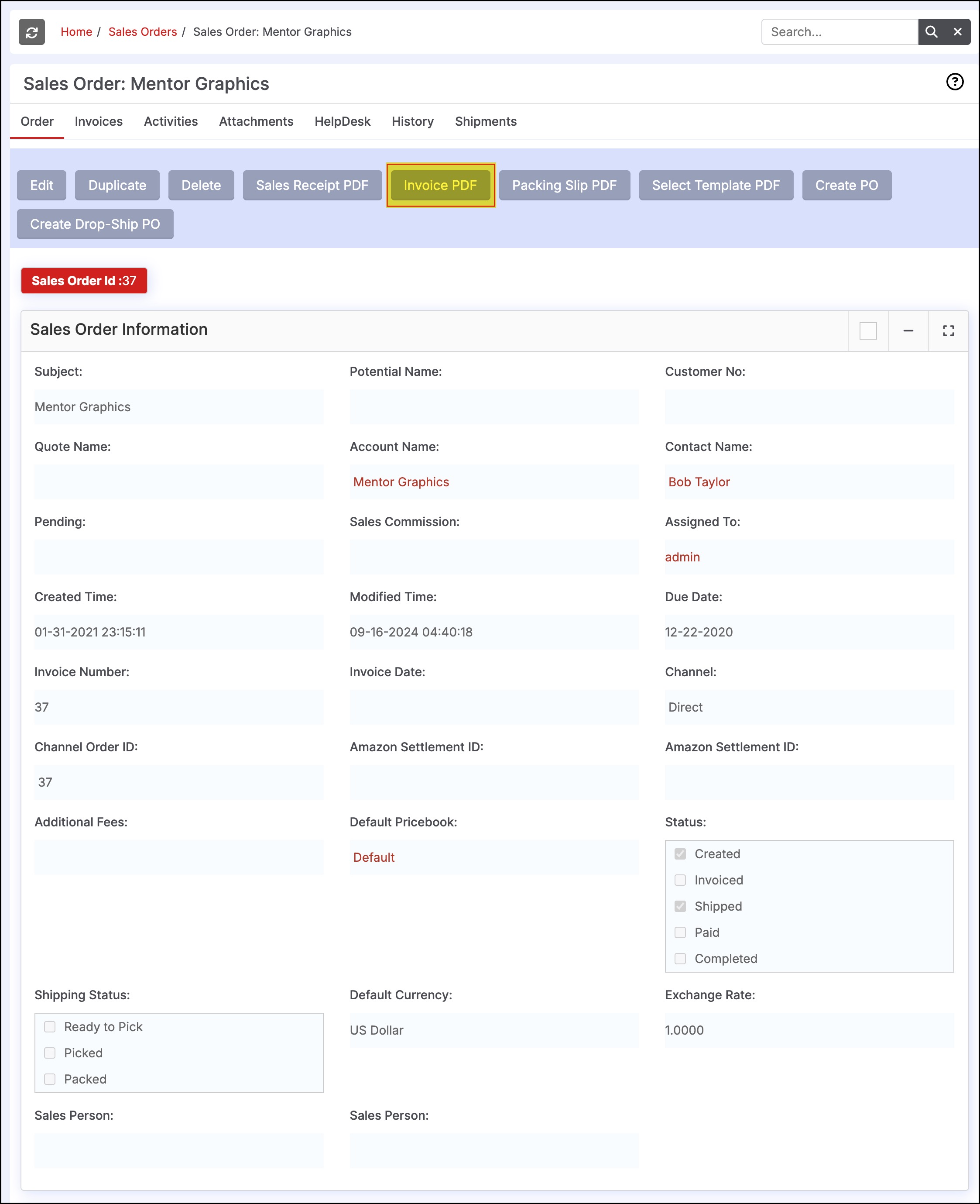Viewport: 980px width, 1204px height.
Task: Click the refresh icon beside Home breadcrumb
Action: click(31, 32)
